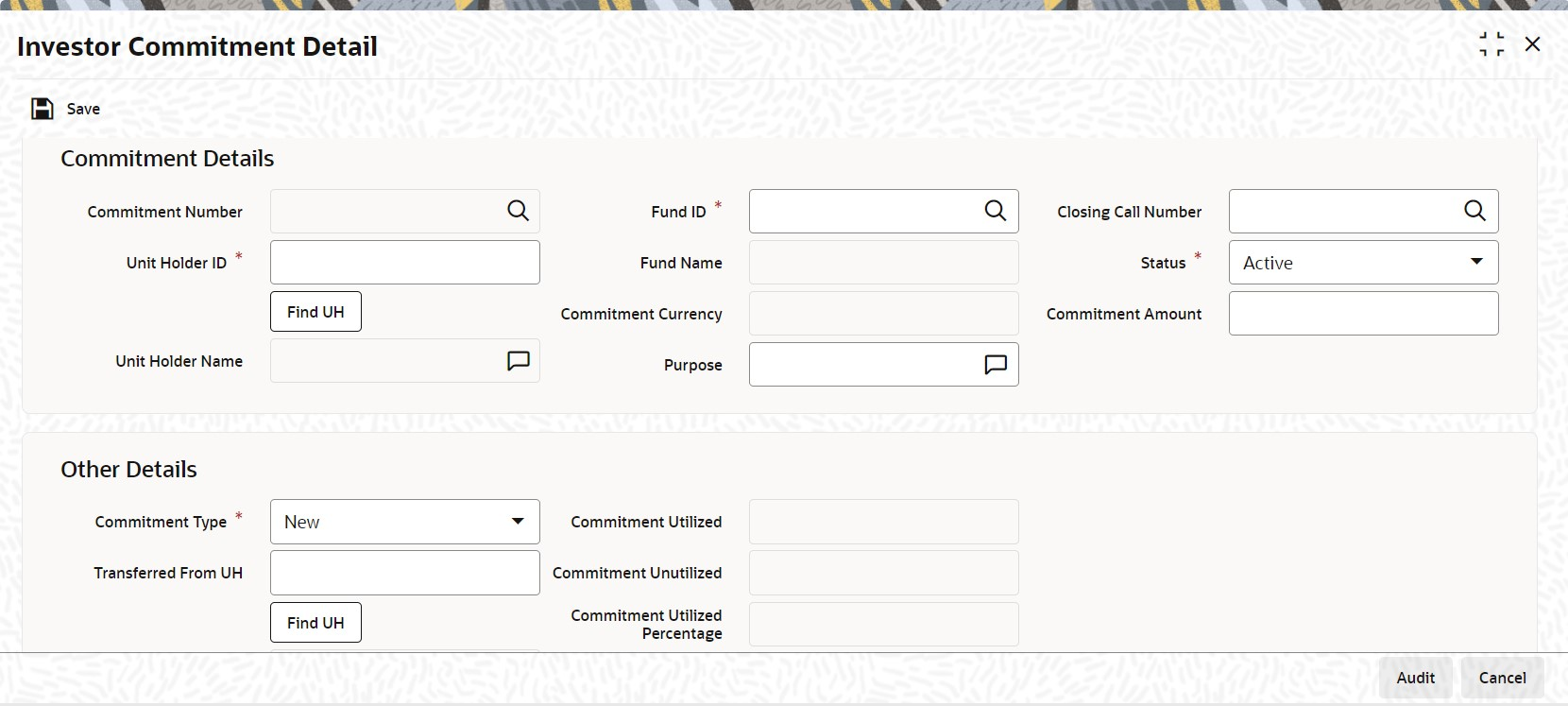The width and height of the screenshot is (1568, 706).
Task: Expand the Status dropdown showing Active
Action: tap(1363, 263)
